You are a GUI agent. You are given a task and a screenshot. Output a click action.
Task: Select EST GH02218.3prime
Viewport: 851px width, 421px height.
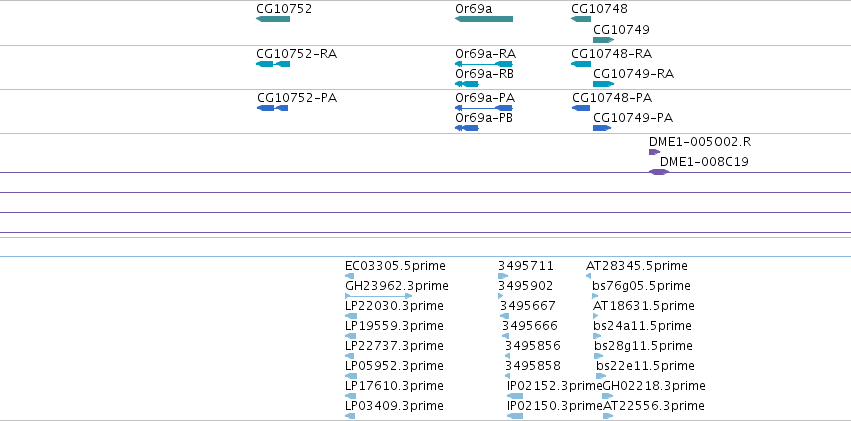(x=608, y=396)
